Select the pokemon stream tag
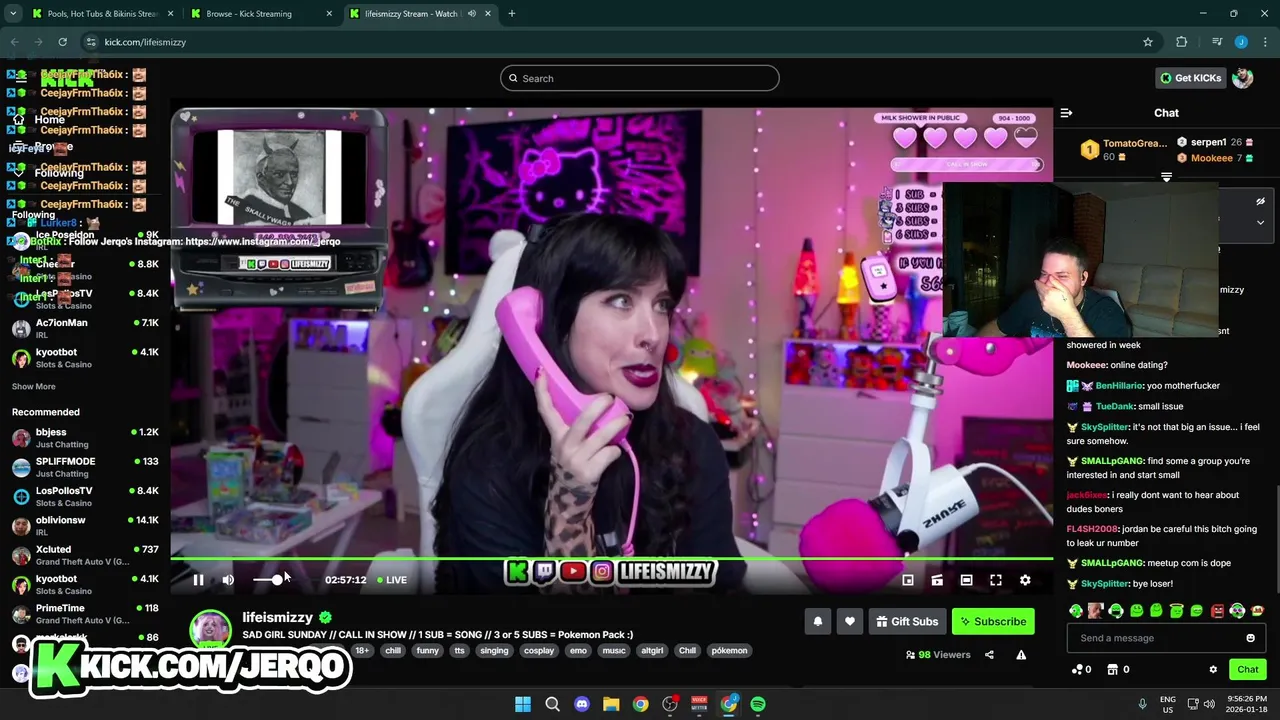The image size is (1280, 720). (x=729, y=650)
